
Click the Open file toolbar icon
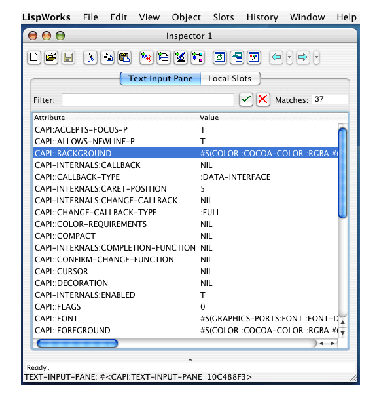point(51,58)
